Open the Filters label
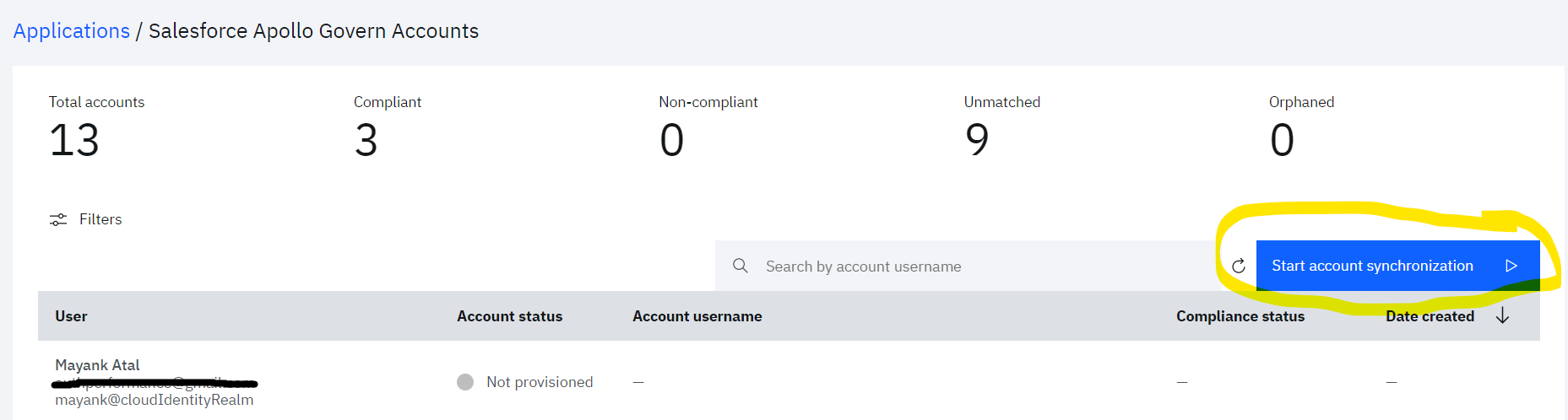 point(100,219)
